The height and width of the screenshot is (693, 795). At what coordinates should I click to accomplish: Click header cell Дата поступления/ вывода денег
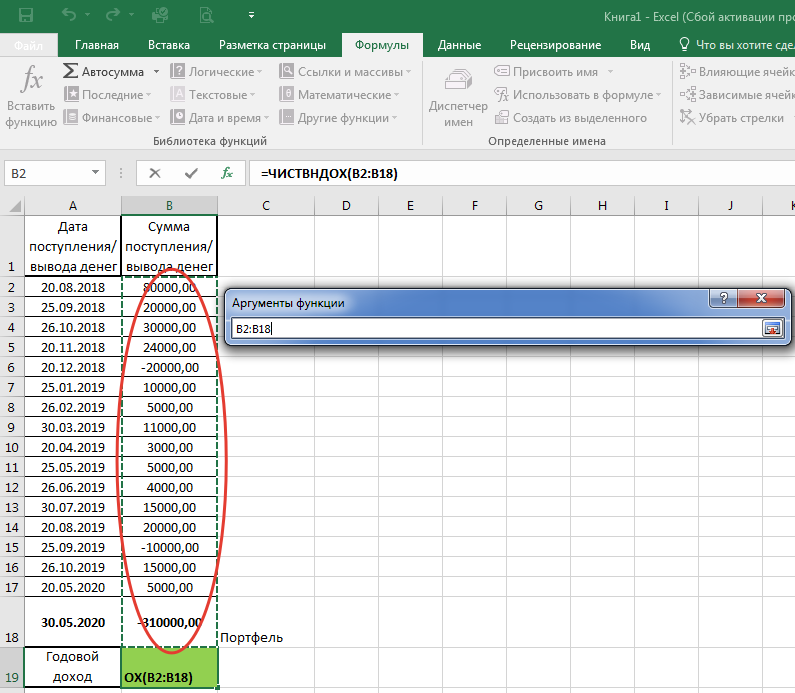(x=73, y=246)
